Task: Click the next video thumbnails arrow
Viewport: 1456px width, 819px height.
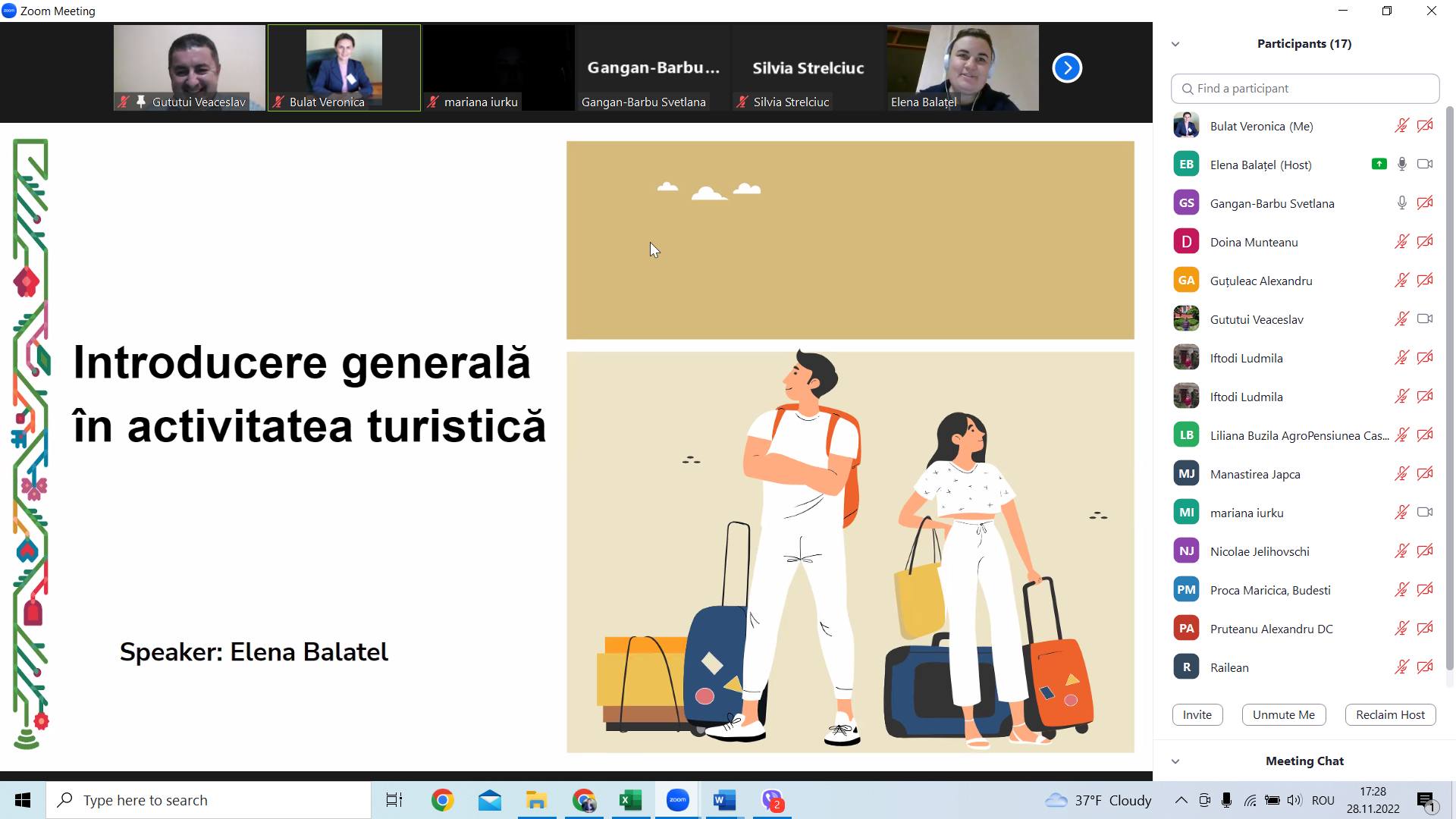Action: [1067, 68]
